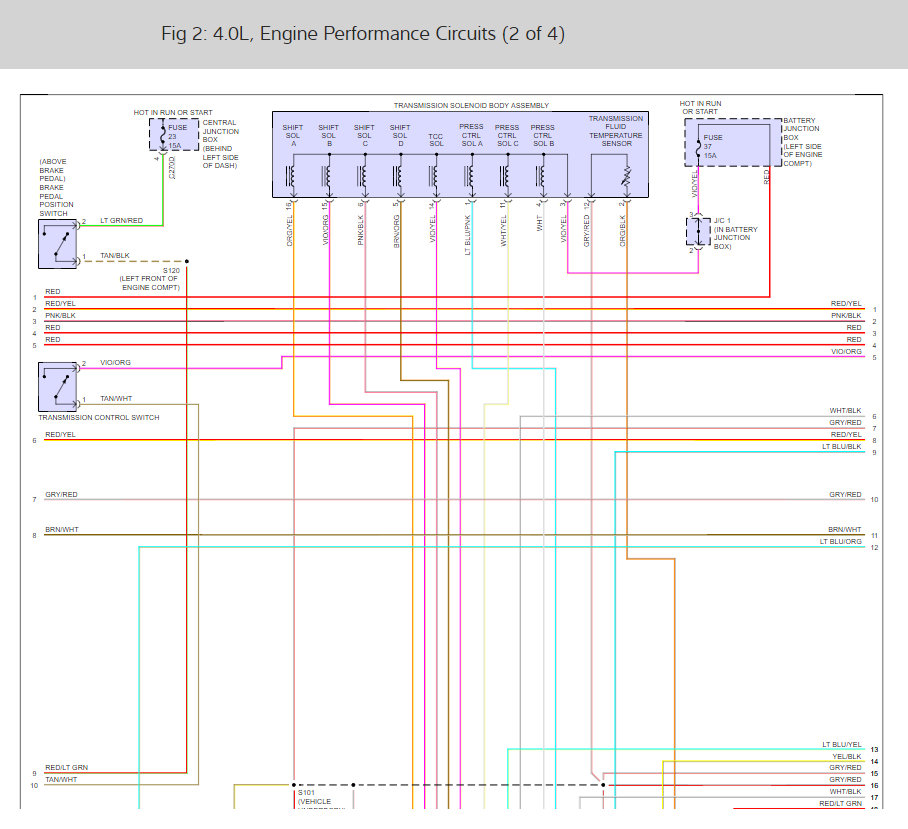The width and height of the screenshot is (908, 829).
Task: Click the J/C 1 junction connector symbol
Action: pos(698,232)
